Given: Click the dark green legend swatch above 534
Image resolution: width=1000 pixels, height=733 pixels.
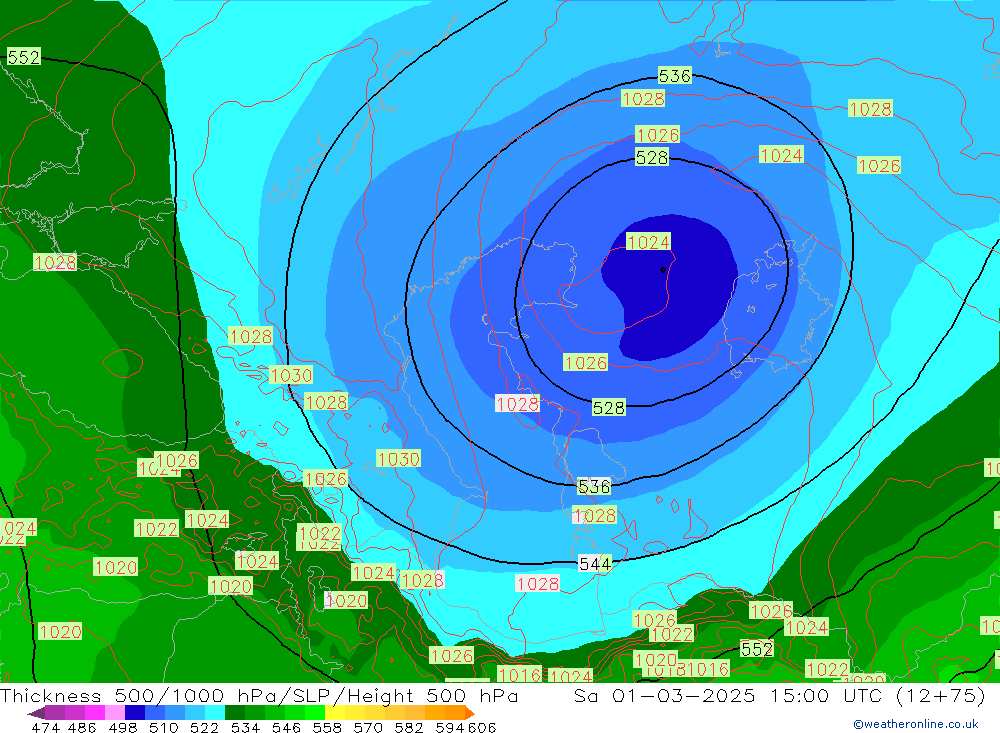Looking at the screenshot, I should [235, 713].
